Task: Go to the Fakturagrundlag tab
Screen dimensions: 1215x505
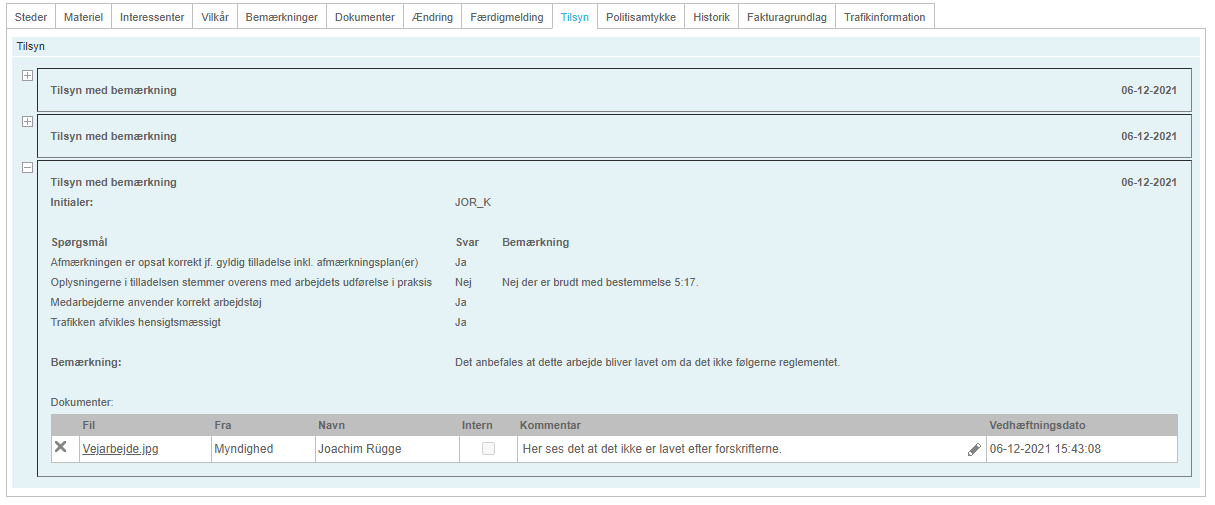Action: [787, 17]
